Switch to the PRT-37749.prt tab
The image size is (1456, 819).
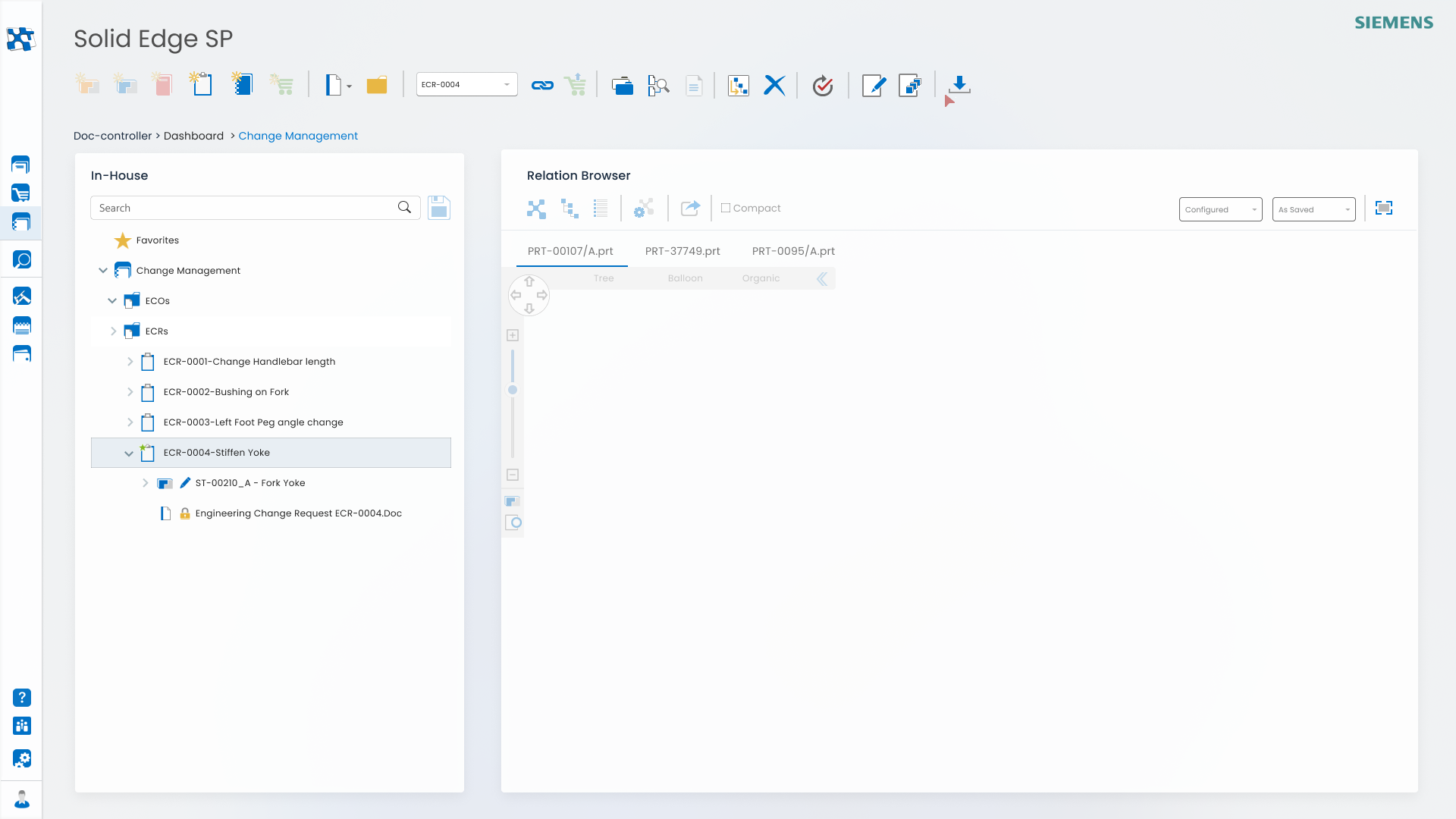tap(682, 251)
